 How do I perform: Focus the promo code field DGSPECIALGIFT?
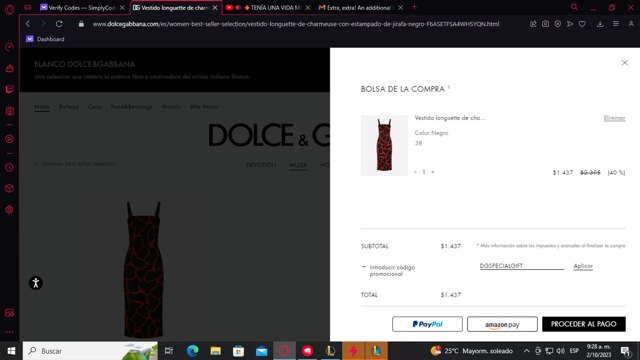click(522, 266)
